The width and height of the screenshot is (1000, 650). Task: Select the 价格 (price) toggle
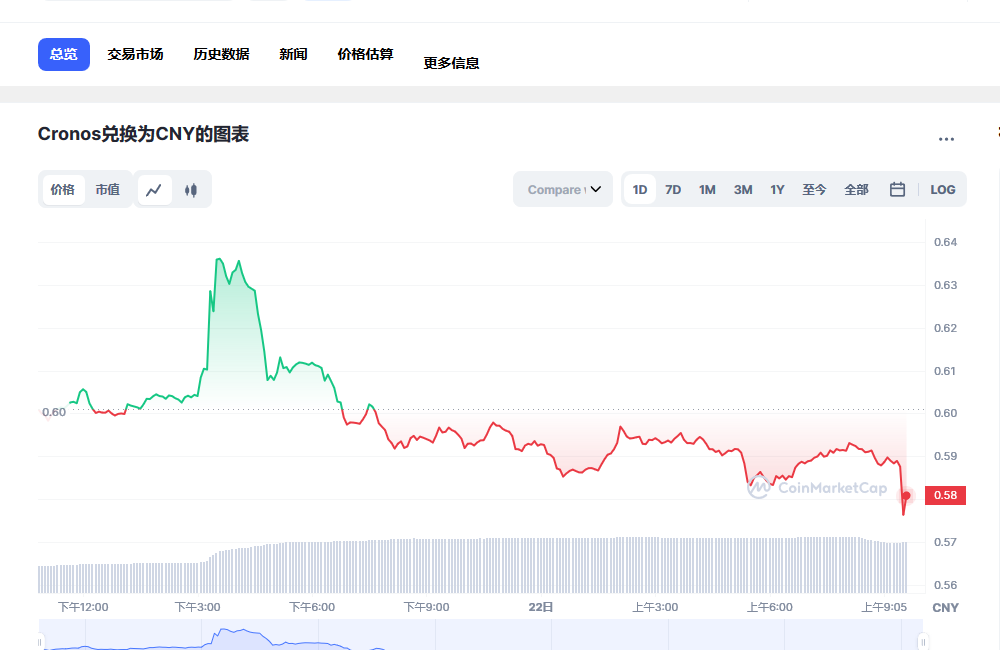click(62, 190)
